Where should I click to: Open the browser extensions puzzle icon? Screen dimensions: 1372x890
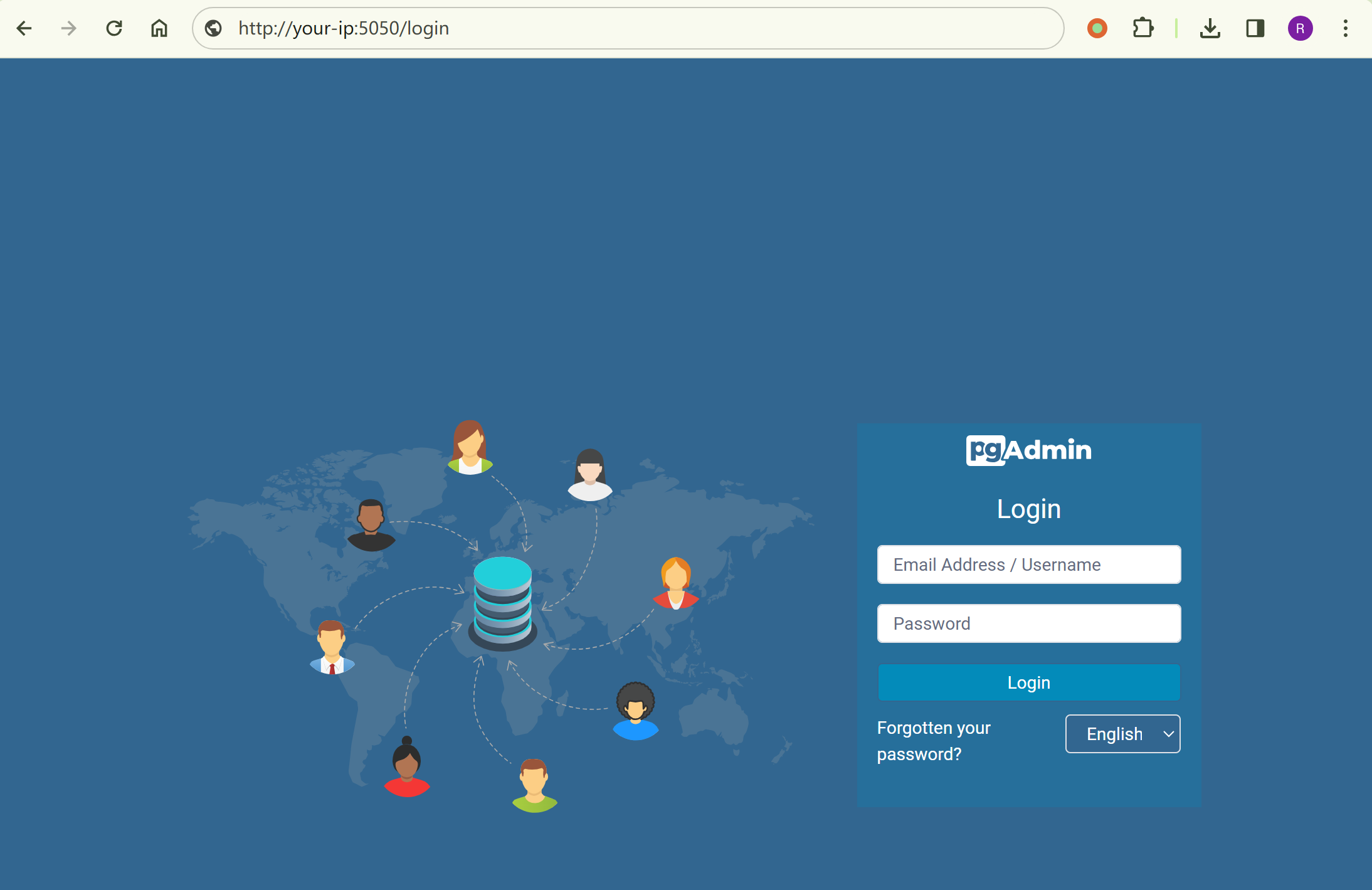coord(1142,28)
